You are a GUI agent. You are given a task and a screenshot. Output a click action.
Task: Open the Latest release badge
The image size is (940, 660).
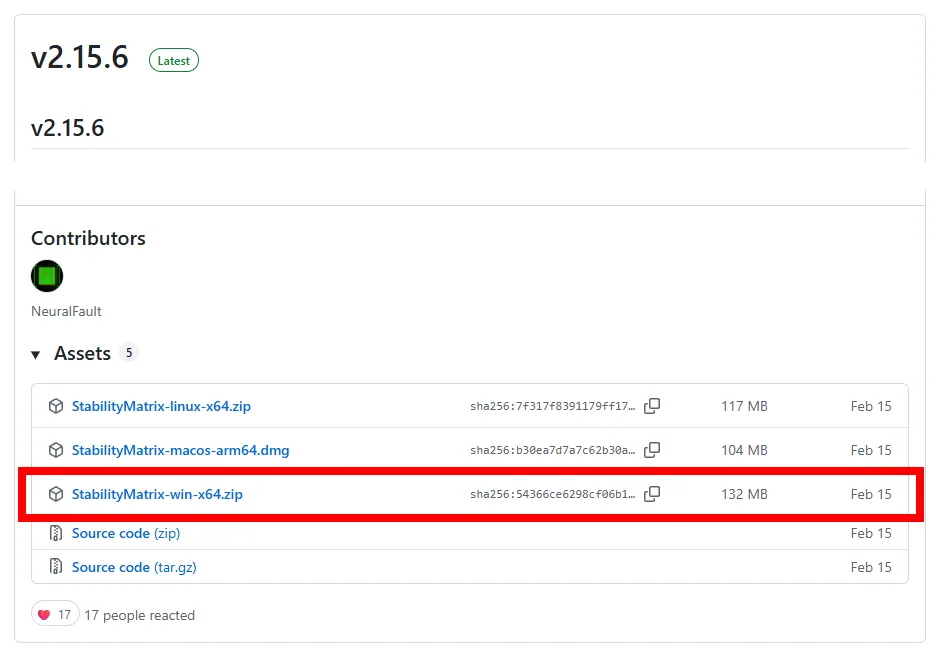pyautogui.click(x=174, y=60)
